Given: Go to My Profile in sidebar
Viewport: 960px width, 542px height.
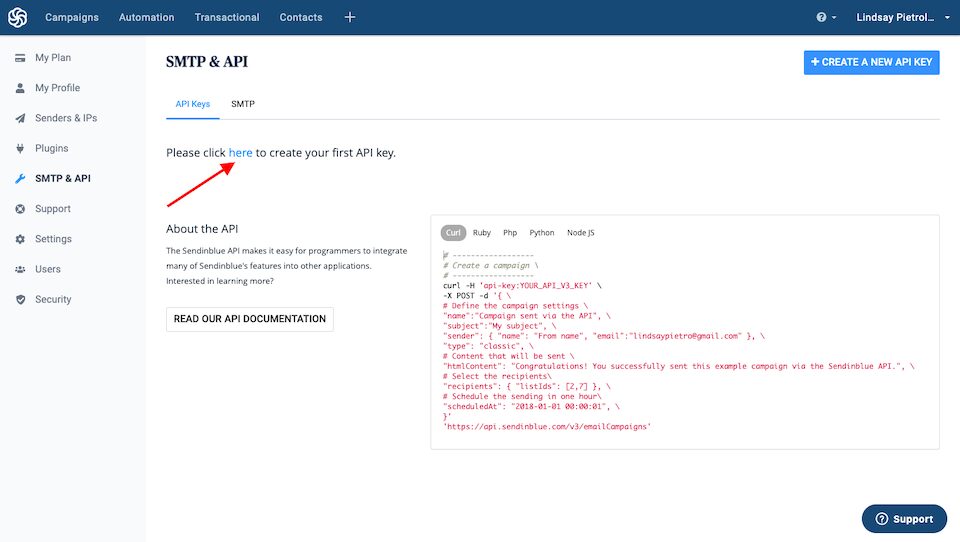Looking at the screenshot, I should (x=58, y=88).
